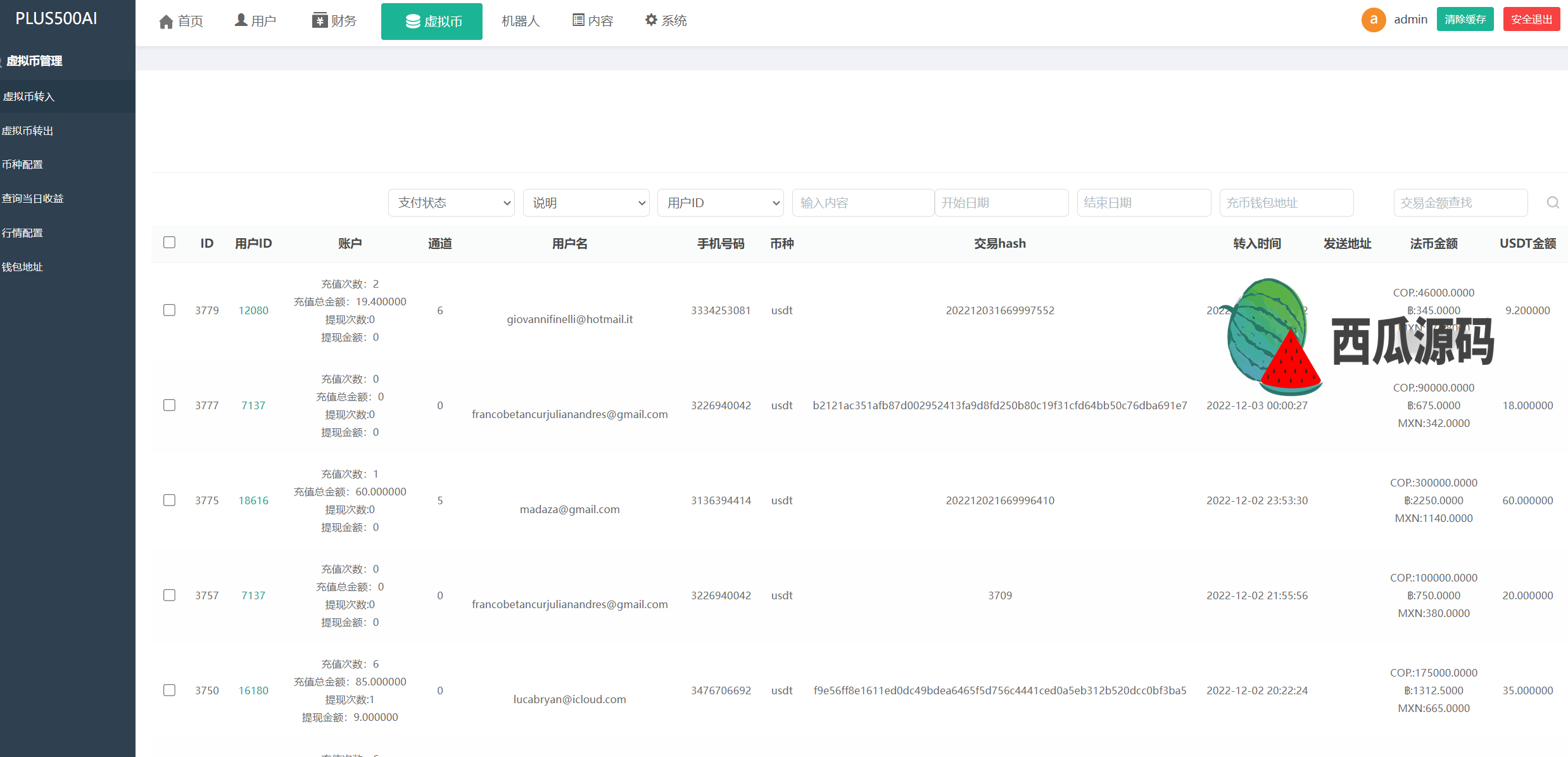Viewport: 1568px width, 757px height.
Task: Open the 机器人 menu tab
Action: click(521, 22)
